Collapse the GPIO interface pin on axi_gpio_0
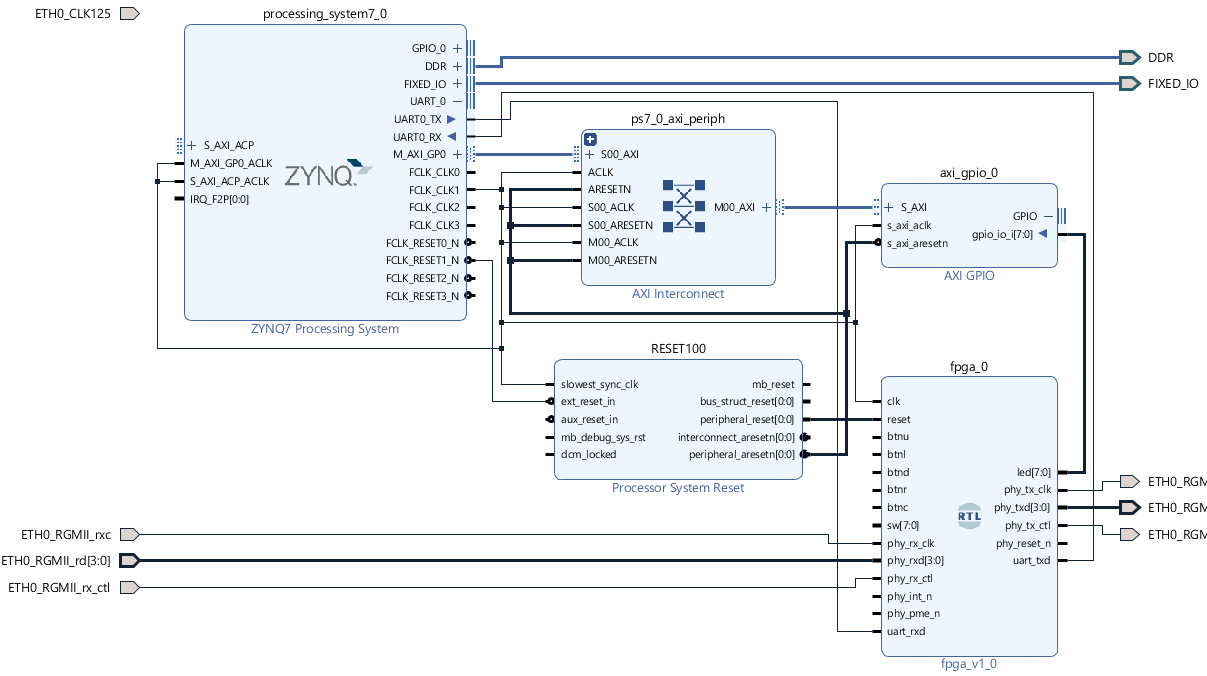 click(1048, 215)
